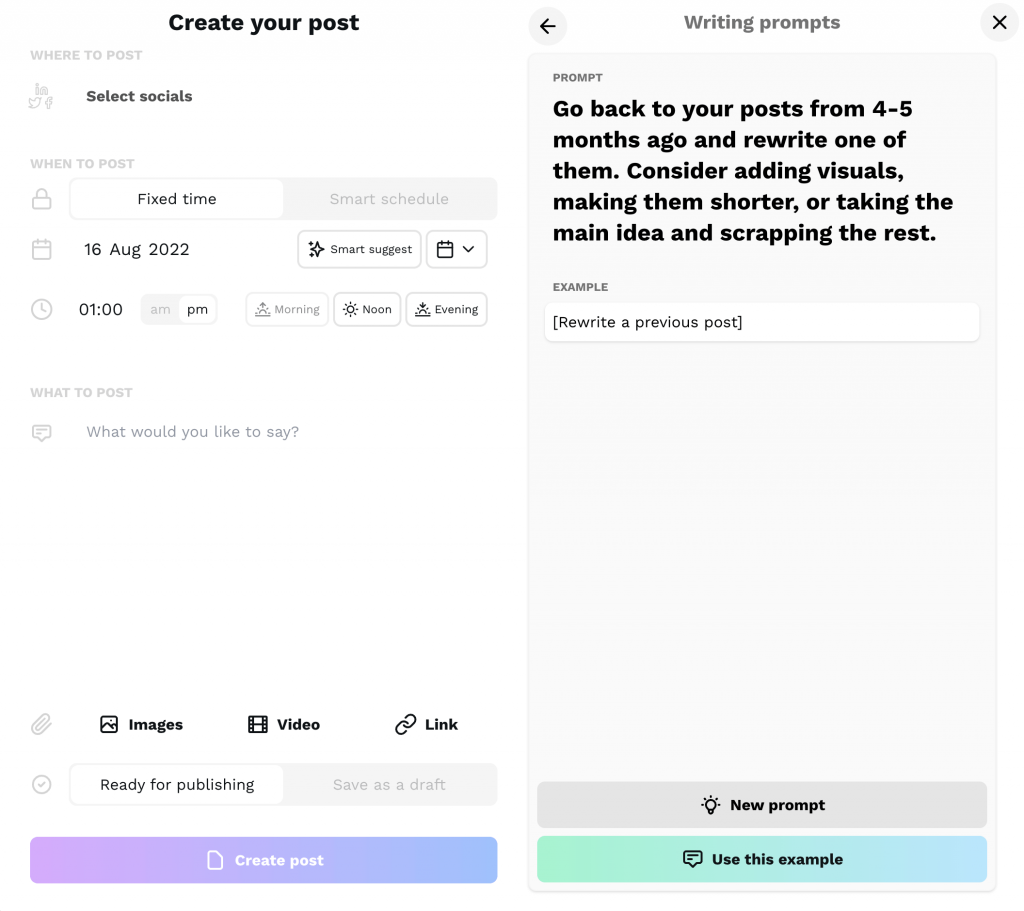Click the lock icon beside Fixed time
The image size is (1024, 911).
click(x=42, y=200)
